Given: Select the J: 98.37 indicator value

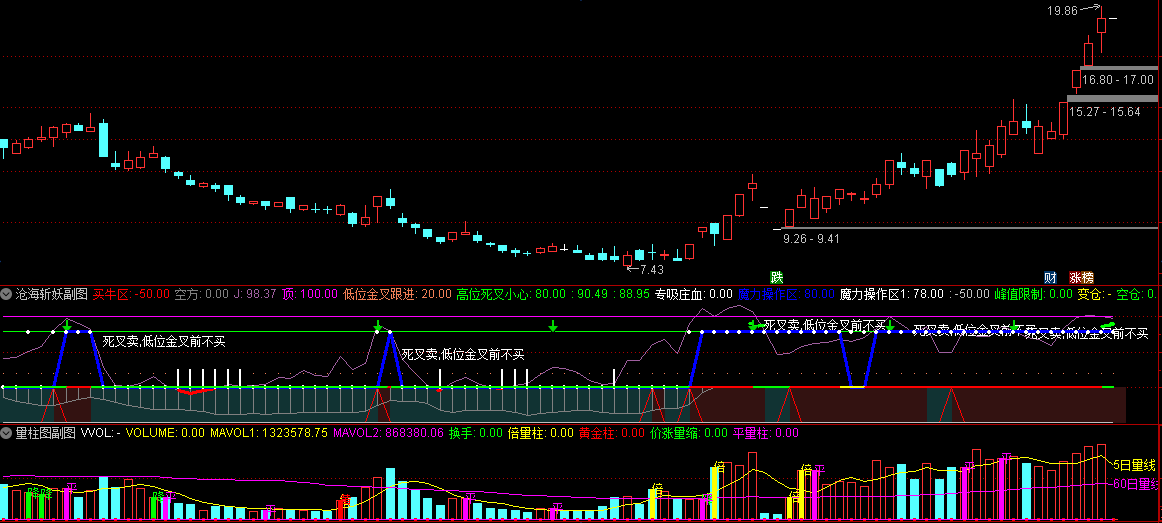Looking at the screenshot, I should pos(254,294).
